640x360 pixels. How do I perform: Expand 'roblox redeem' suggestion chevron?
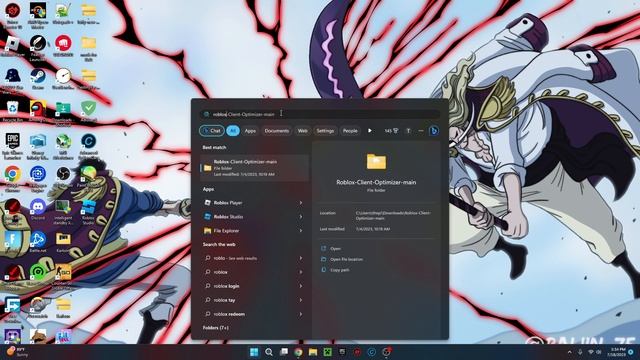(x=301, y=314)
